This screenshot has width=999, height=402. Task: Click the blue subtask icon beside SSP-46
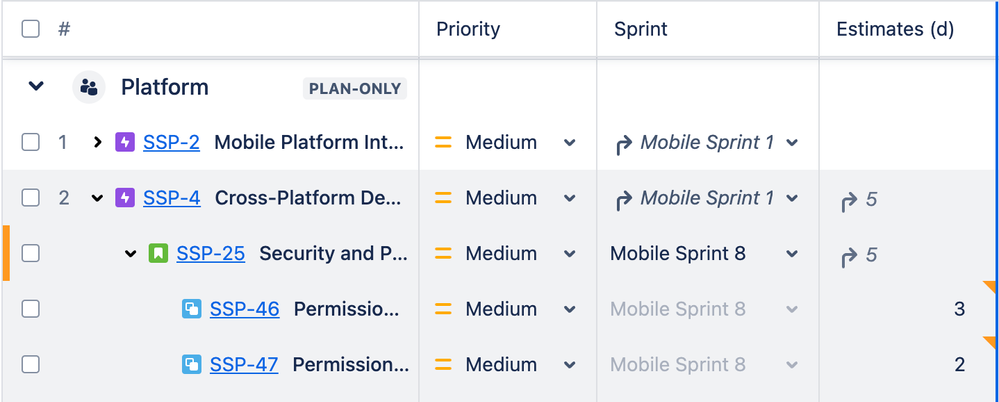click(x=192, y=309)
